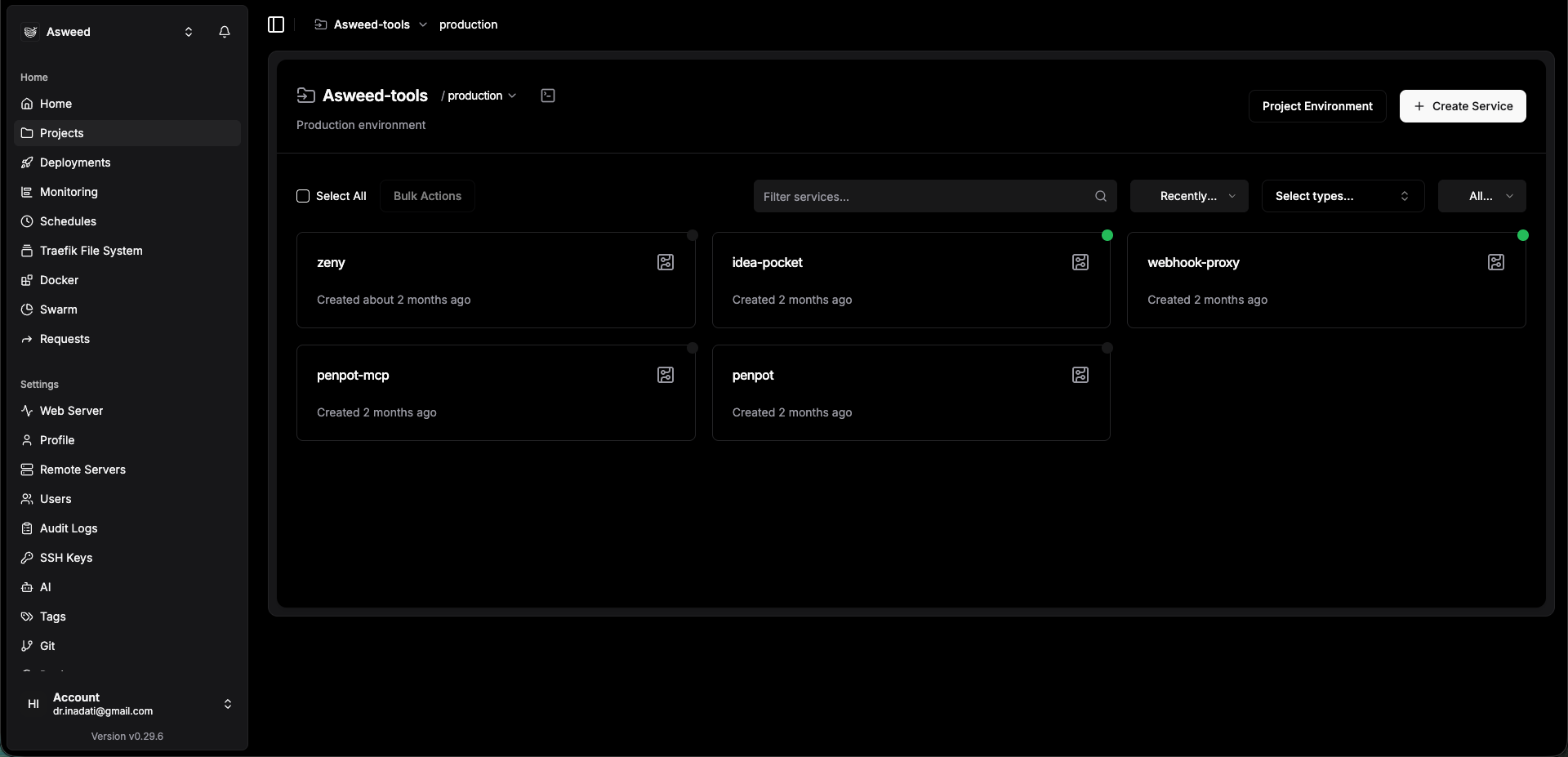The width and height of the screenshot is (1568, 757).
Task: Open the idea-pocket service card
Action: coord(911,280)
